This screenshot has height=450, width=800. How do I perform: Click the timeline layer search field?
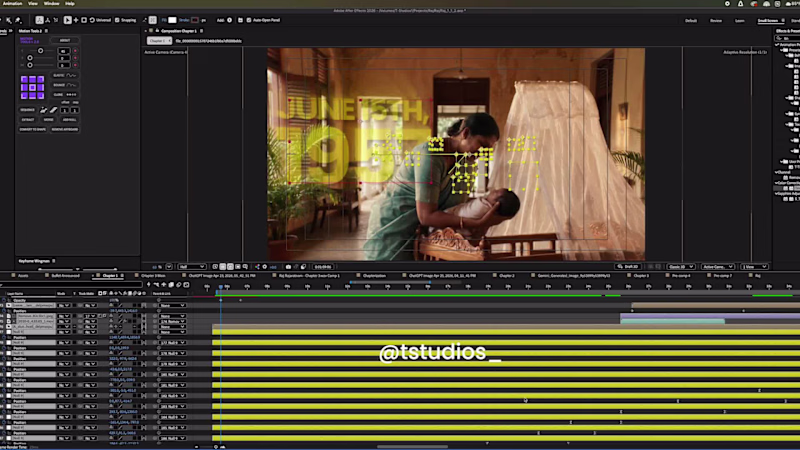coord(71,285)
